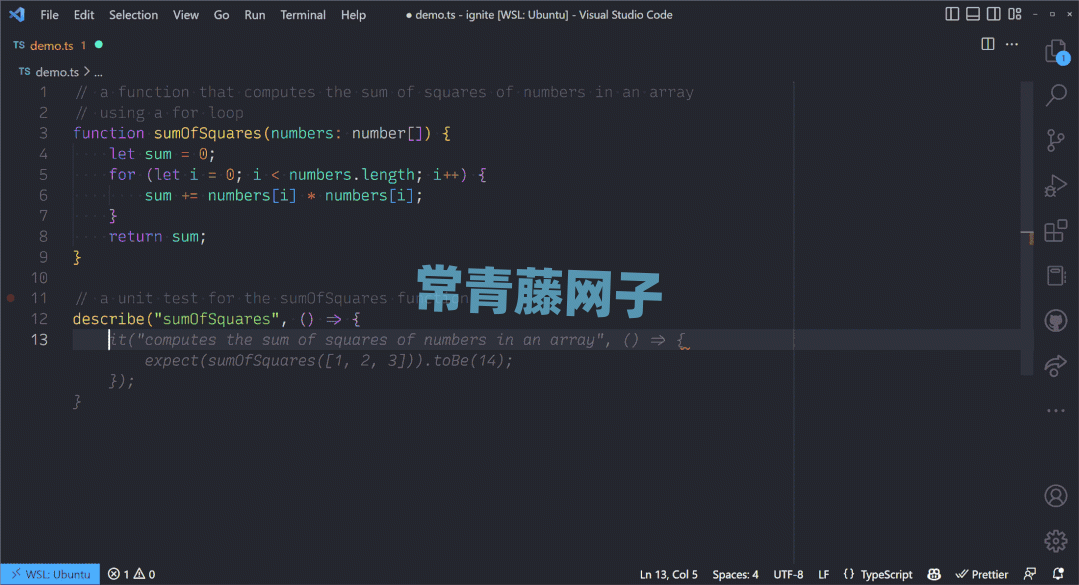Open the Run and Debug view

tap(1055, 186)
